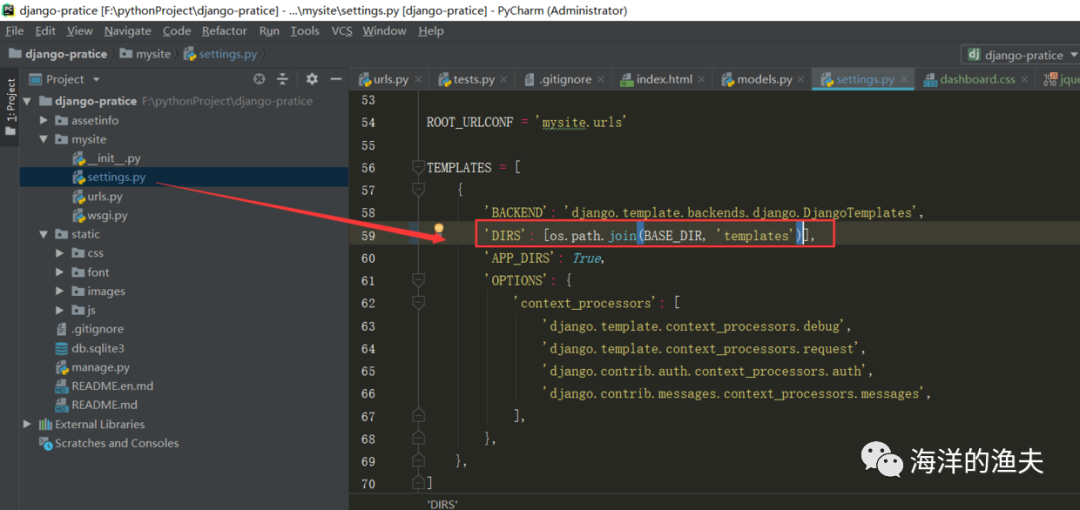The width and height of the screenshot is (1080, 510).
Task: Click the locate/scroll from source icon
Action: [259, 79]
